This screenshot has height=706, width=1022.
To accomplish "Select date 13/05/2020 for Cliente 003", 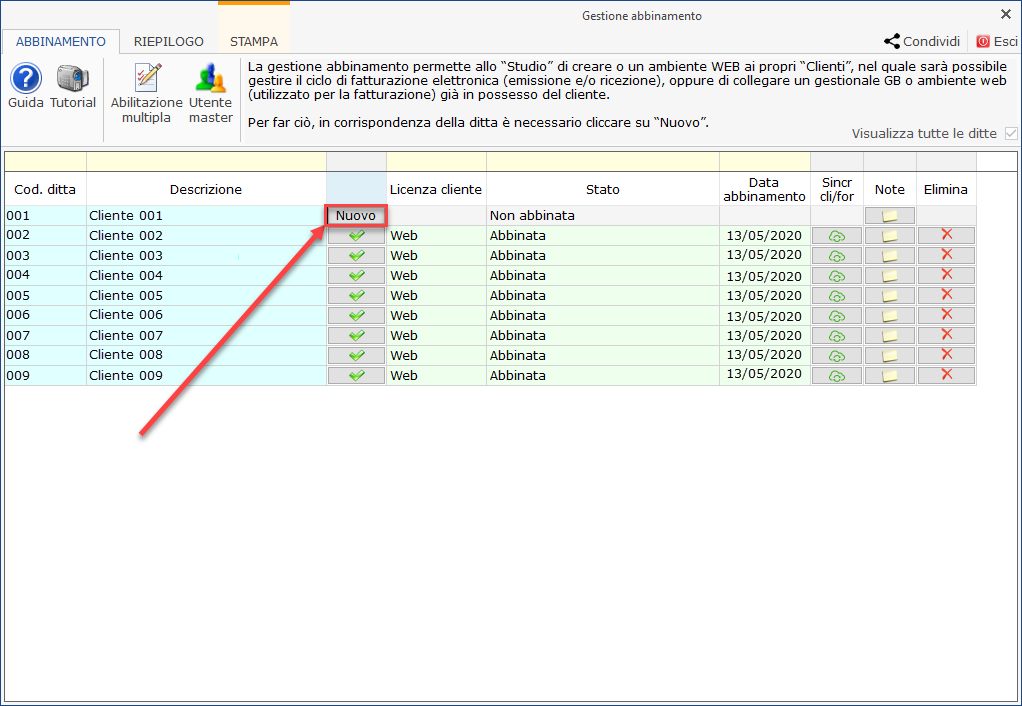I will click(x=765, y=256).
